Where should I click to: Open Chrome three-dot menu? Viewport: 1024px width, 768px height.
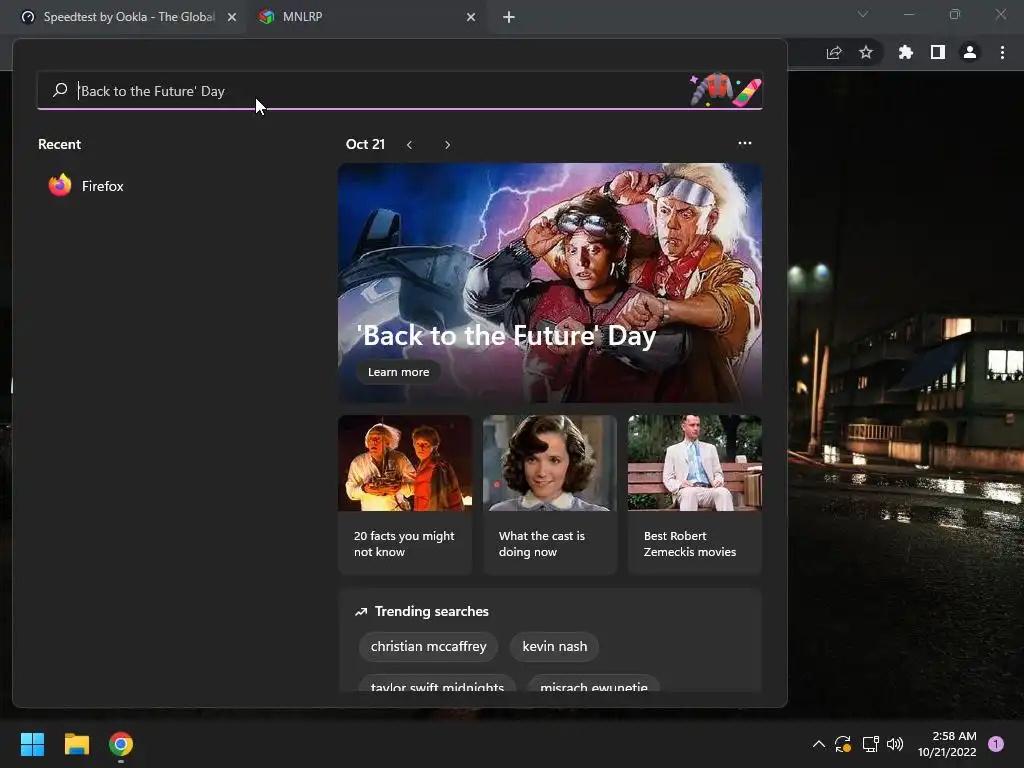click(x=1002, y=52)
